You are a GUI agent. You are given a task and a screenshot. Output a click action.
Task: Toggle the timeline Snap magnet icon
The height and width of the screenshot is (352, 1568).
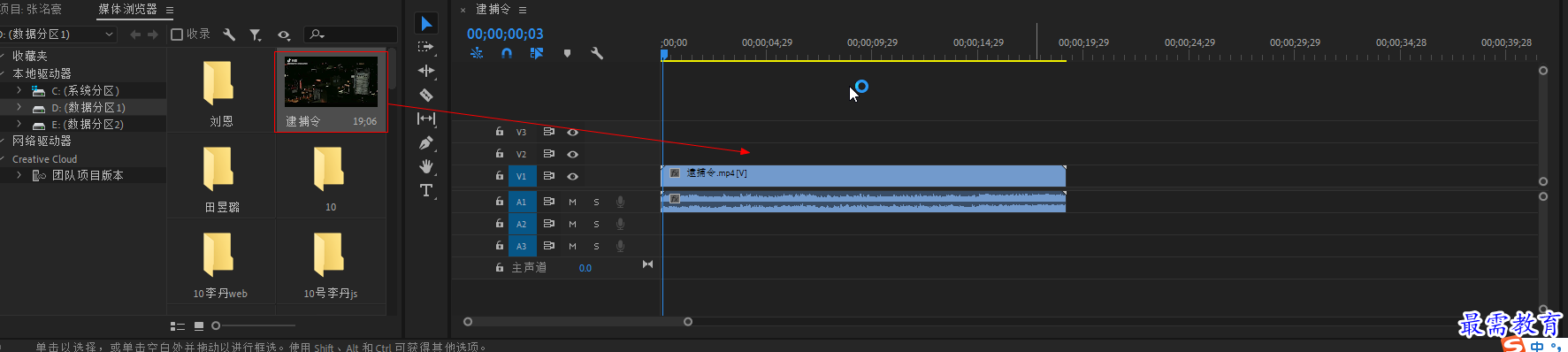tap(507, 53)
